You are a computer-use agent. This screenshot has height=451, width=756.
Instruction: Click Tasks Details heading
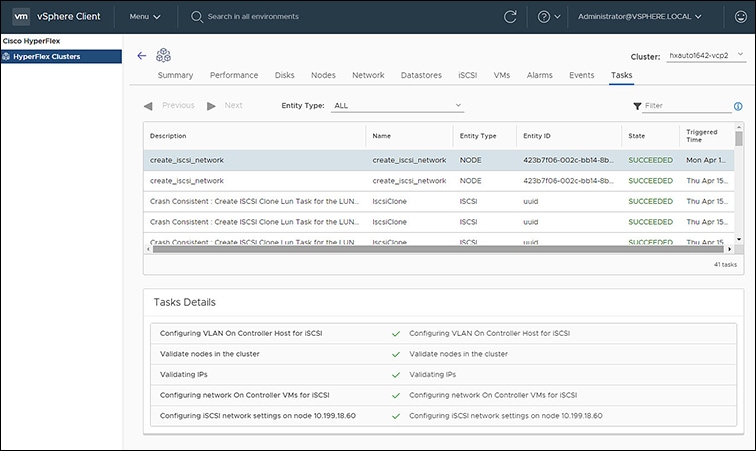(x=185, y=302)
